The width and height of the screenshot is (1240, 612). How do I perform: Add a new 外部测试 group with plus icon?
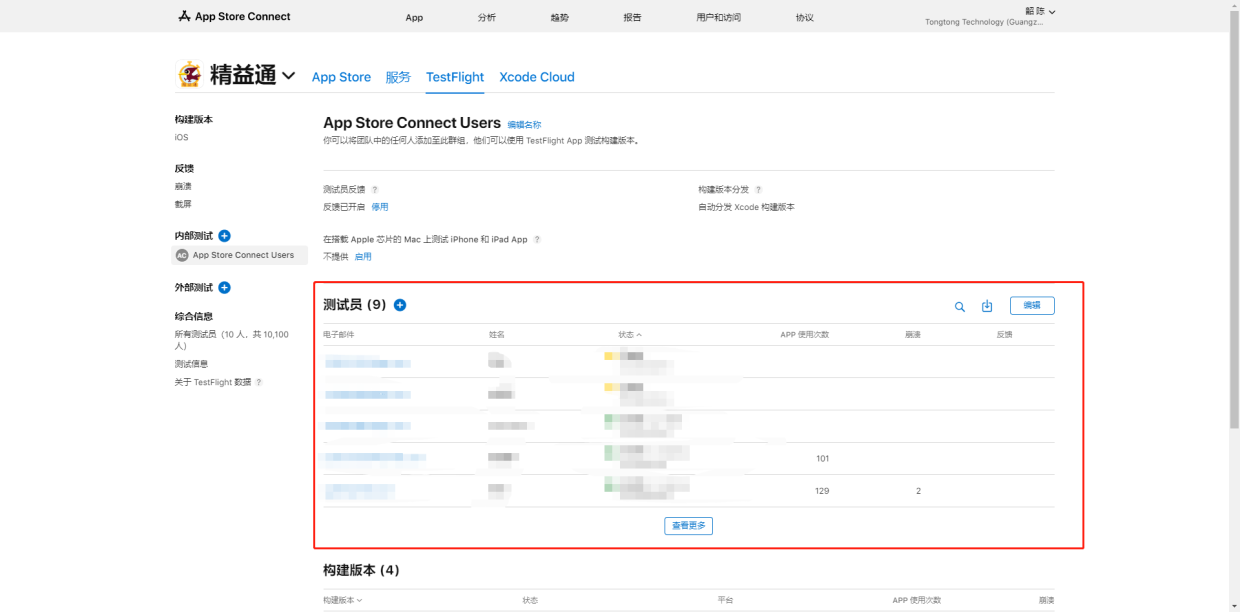(224, 288)
